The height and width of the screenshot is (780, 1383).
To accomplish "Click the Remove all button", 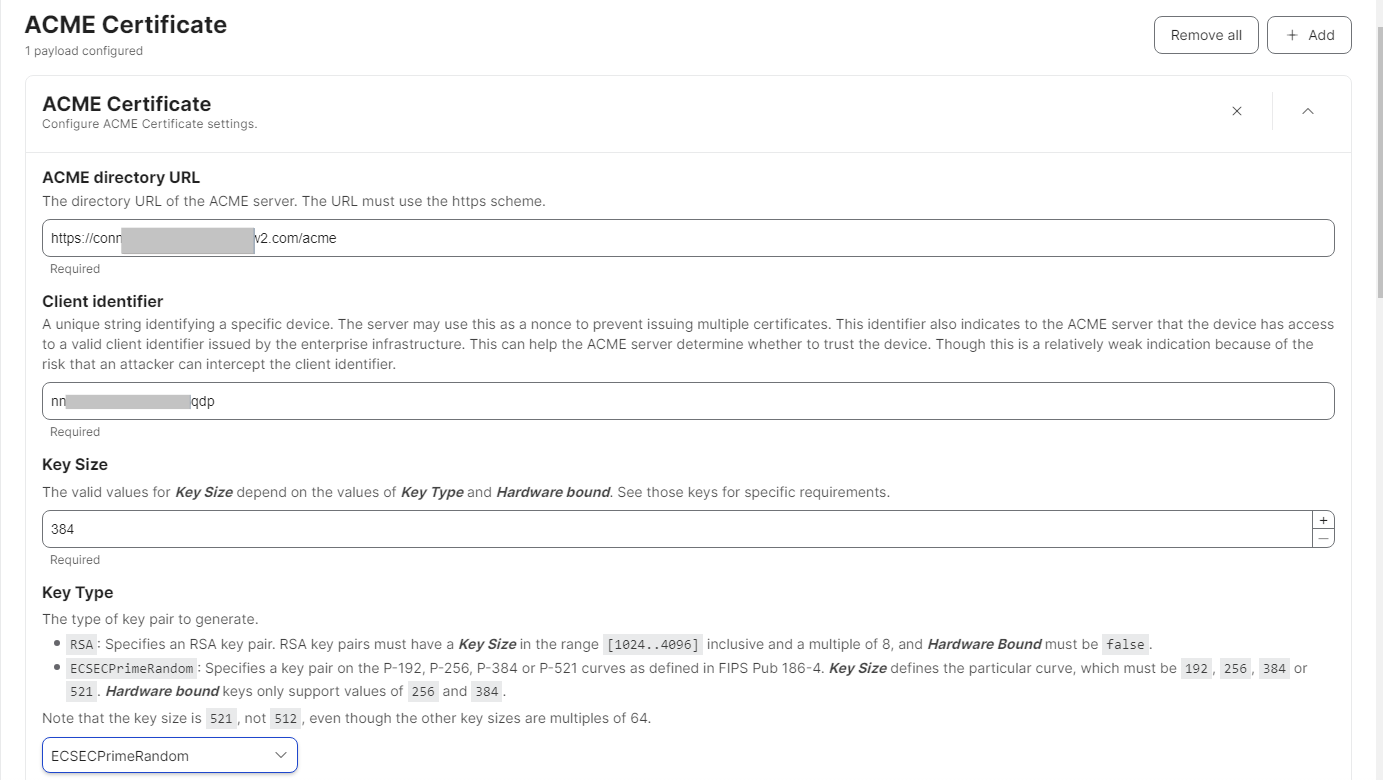I will pyautogui.click(x=1206, y=35).
